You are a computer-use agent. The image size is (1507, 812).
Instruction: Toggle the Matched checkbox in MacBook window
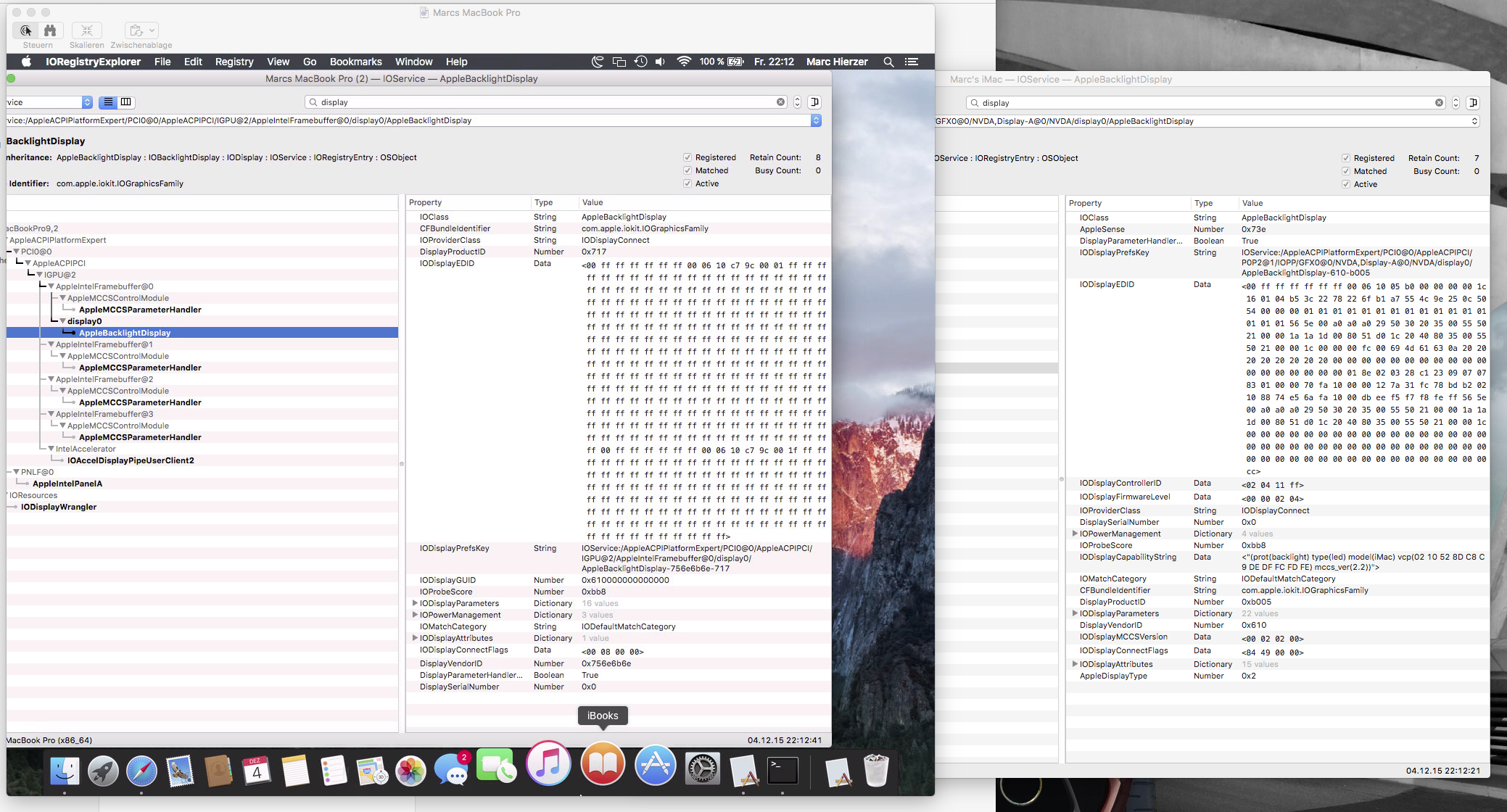687,170
